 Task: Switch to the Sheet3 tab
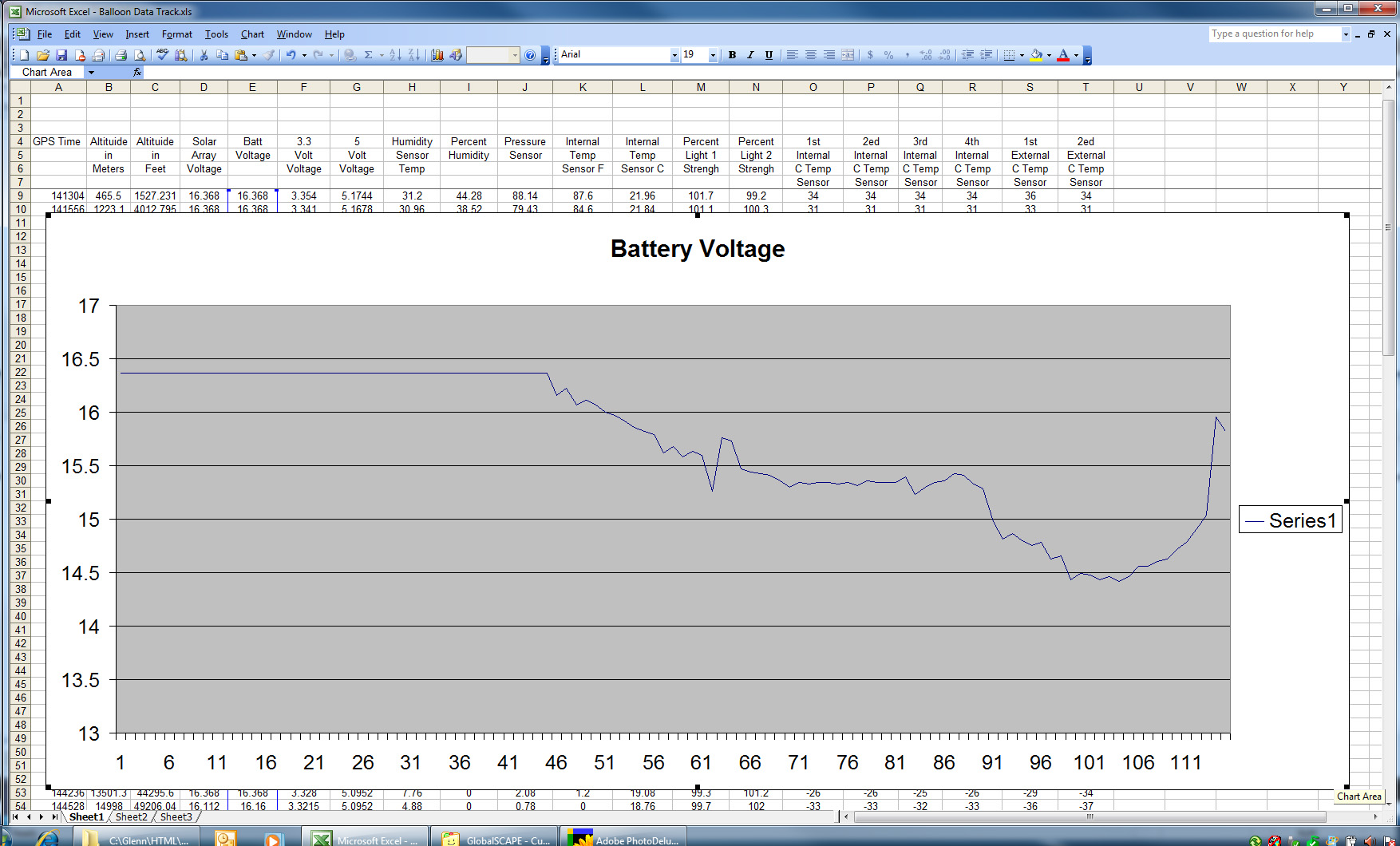tap(176, 816)
